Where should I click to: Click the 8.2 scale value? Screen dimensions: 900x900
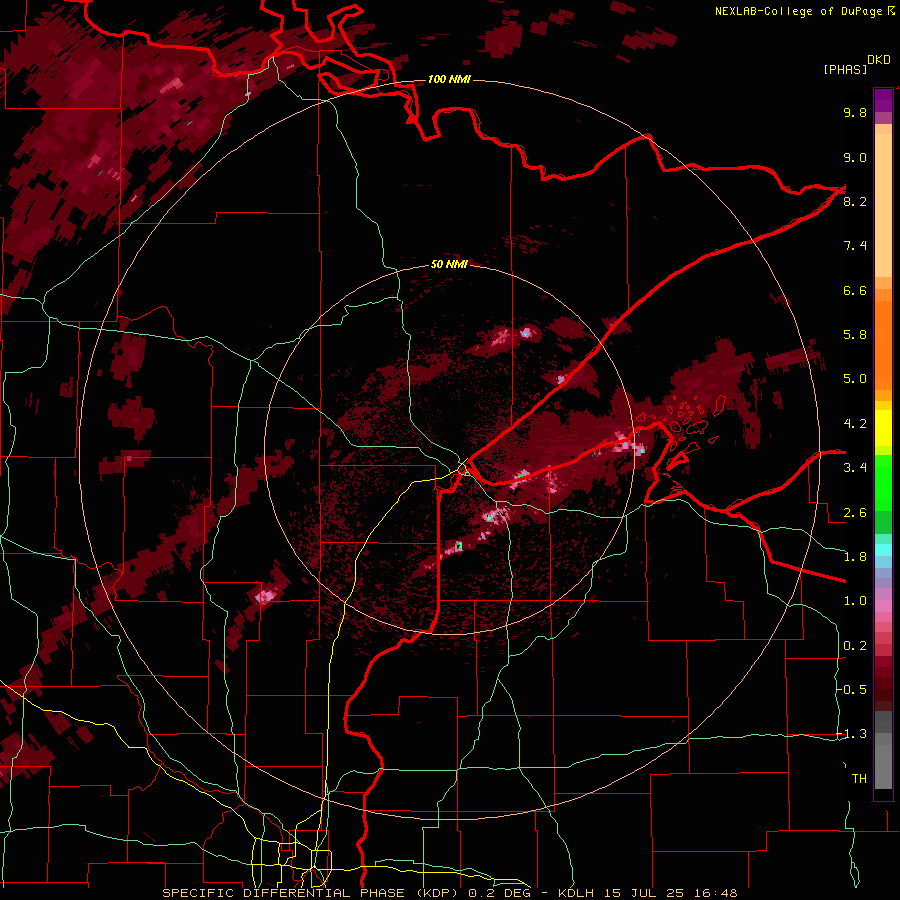855,201
